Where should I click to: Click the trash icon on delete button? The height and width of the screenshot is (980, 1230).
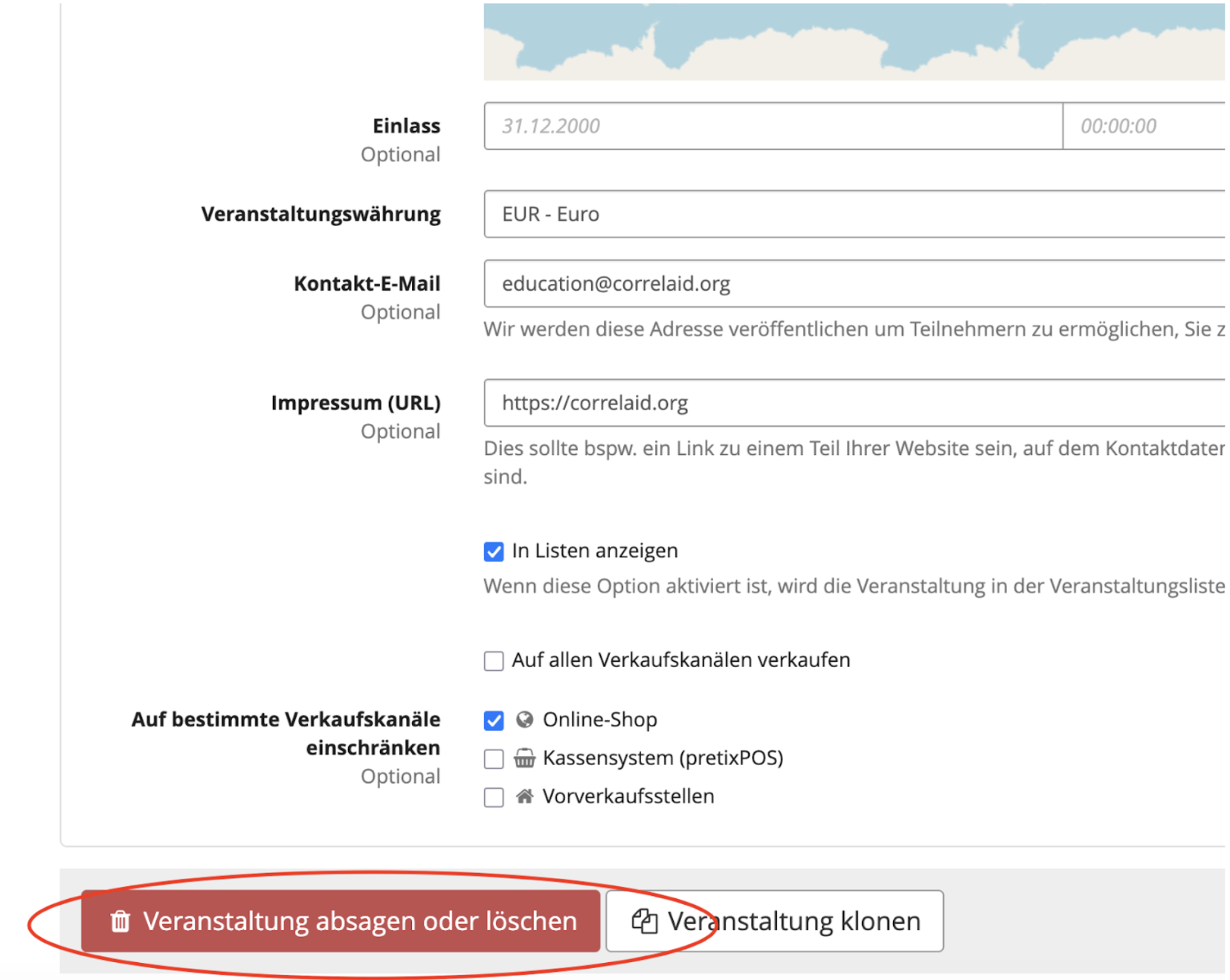click(120, 921)
